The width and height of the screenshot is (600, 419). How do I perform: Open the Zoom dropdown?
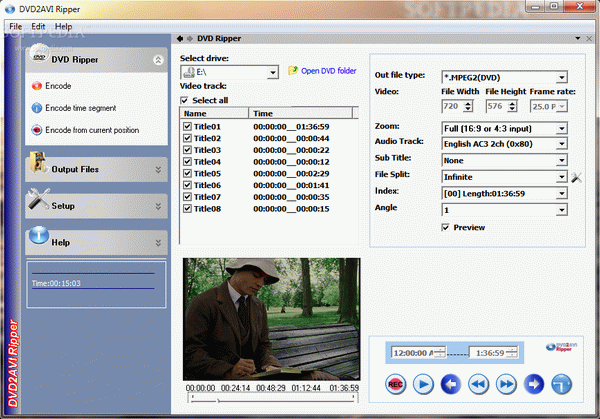tap(561, 129)
